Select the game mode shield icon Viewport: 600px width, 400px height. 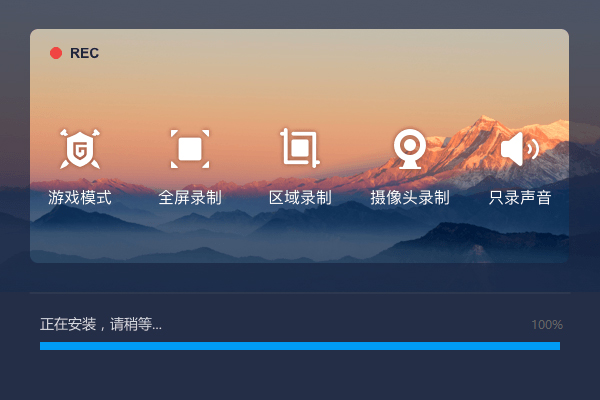pyautogui.click(x=80, y=149)
